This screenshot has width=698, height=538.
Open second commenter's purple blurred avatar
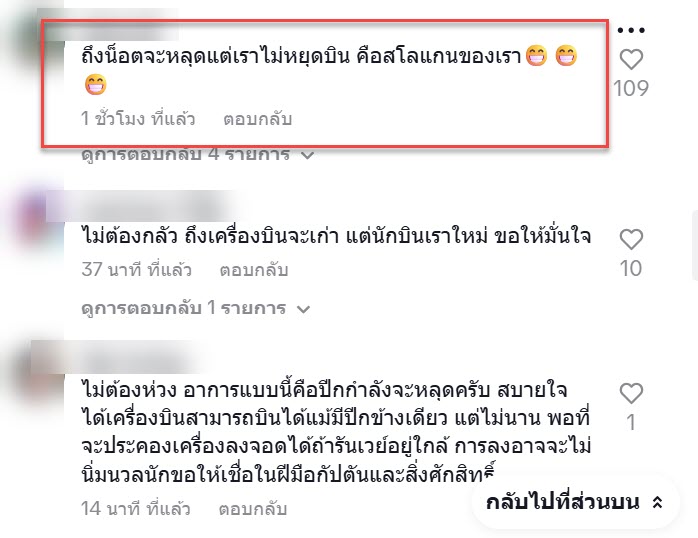point(32,218)
